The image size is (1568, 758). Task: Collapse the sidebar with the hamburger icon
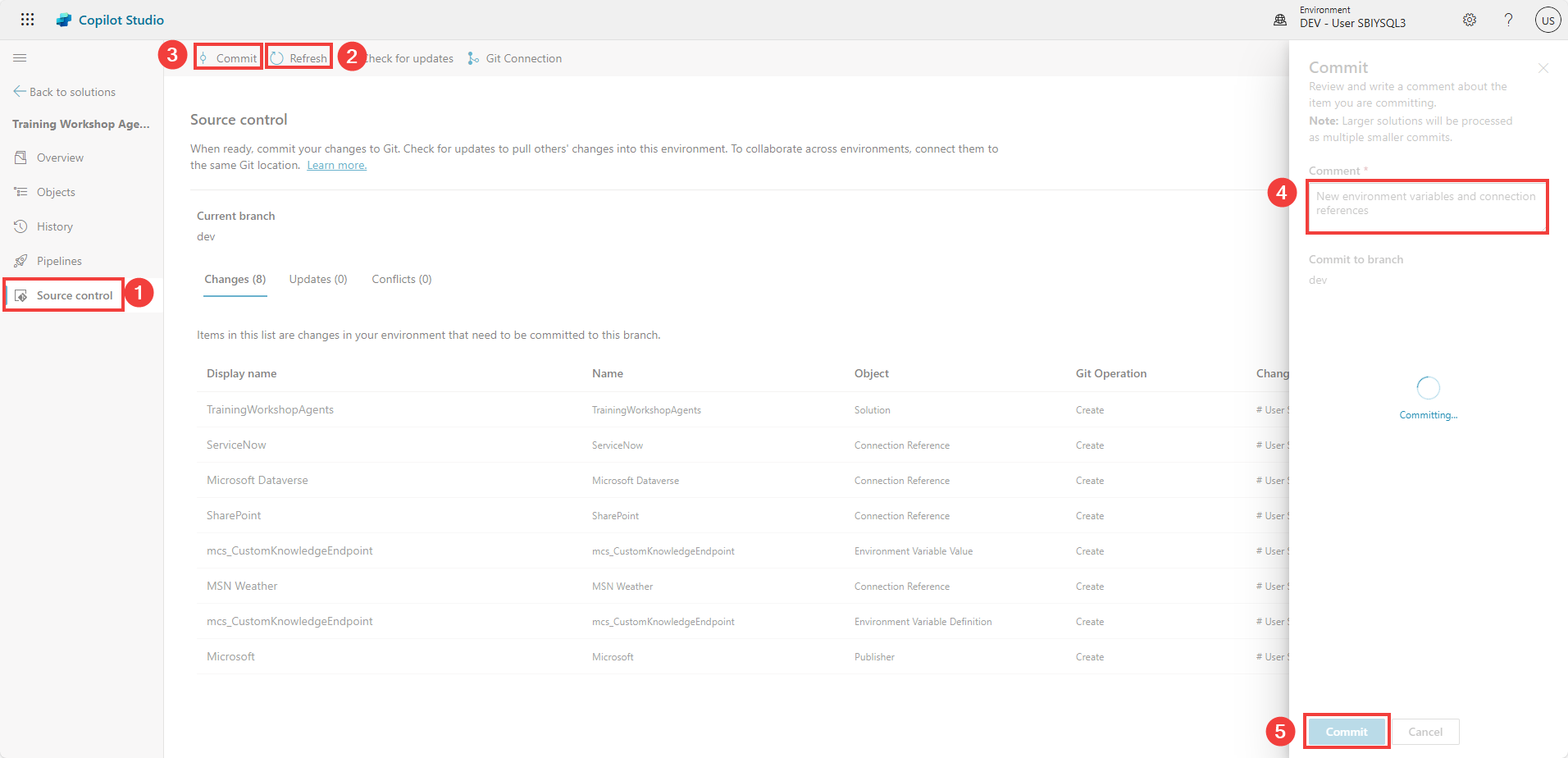(x=20, y=57)
